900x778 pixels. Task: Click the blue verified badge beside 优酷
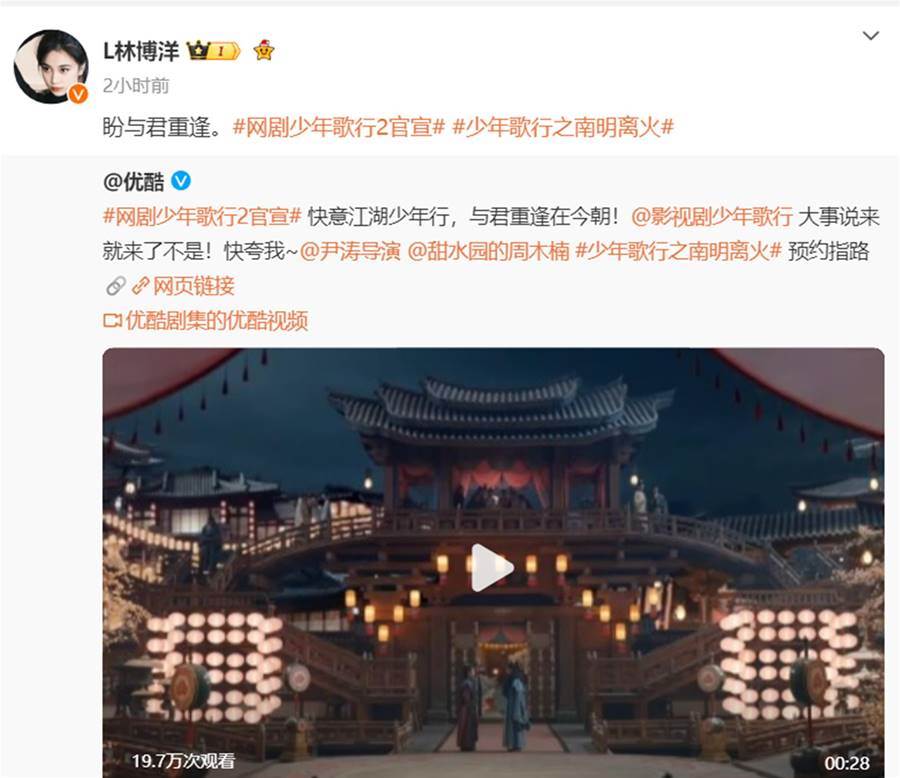click(x=181, y=181)
